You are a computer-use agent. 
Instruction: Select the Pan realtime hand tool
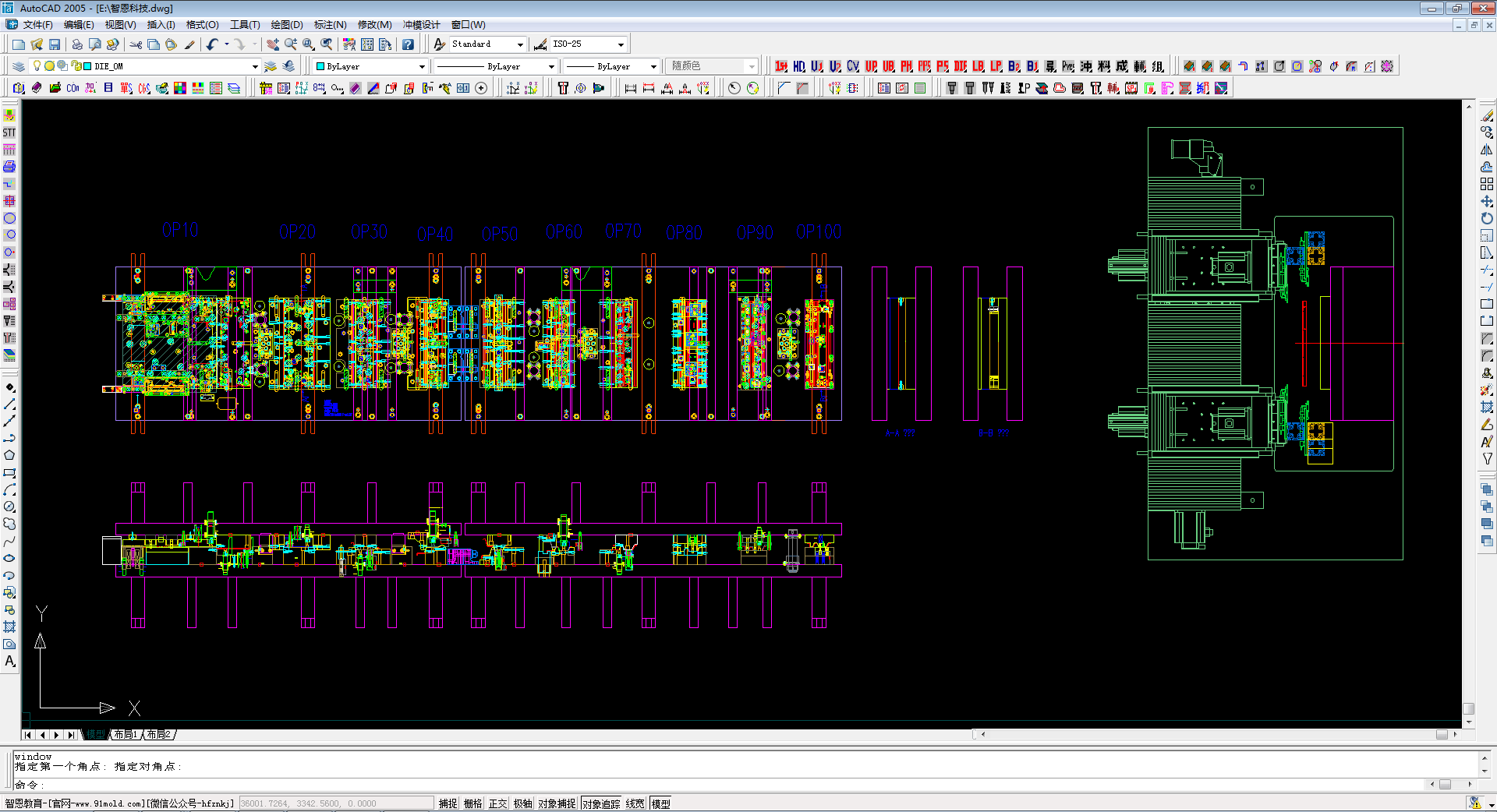click(x=273, y=44)
